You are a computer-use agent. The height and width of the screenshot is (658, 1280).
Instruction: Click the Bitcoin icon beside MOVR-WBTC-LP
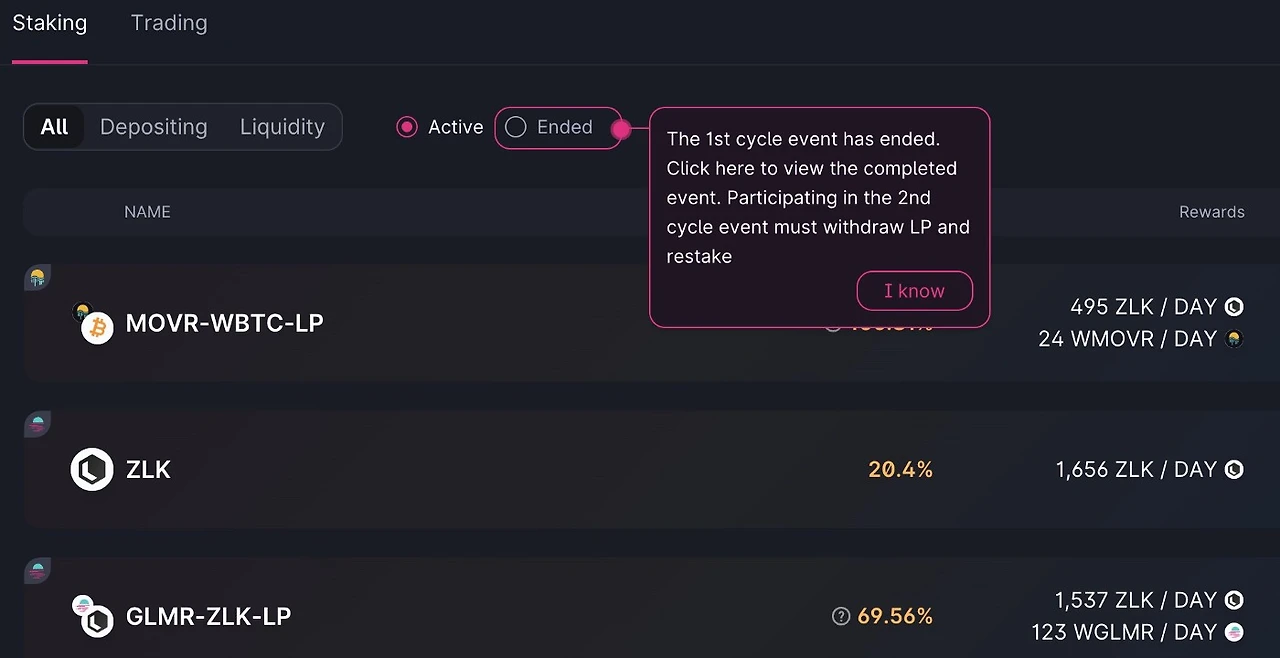96,326
